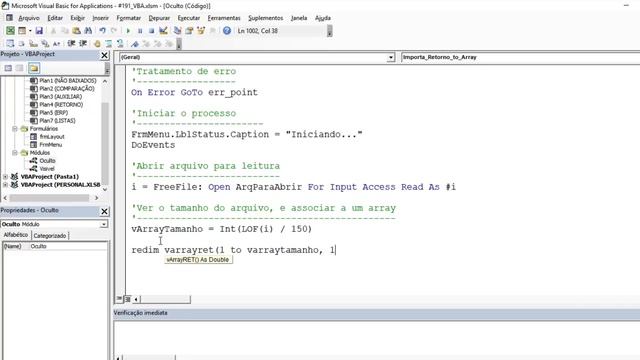This screenshot has width=640, height=360.
Task: Open the Ajuda menu
Action: tap(323, 18)
